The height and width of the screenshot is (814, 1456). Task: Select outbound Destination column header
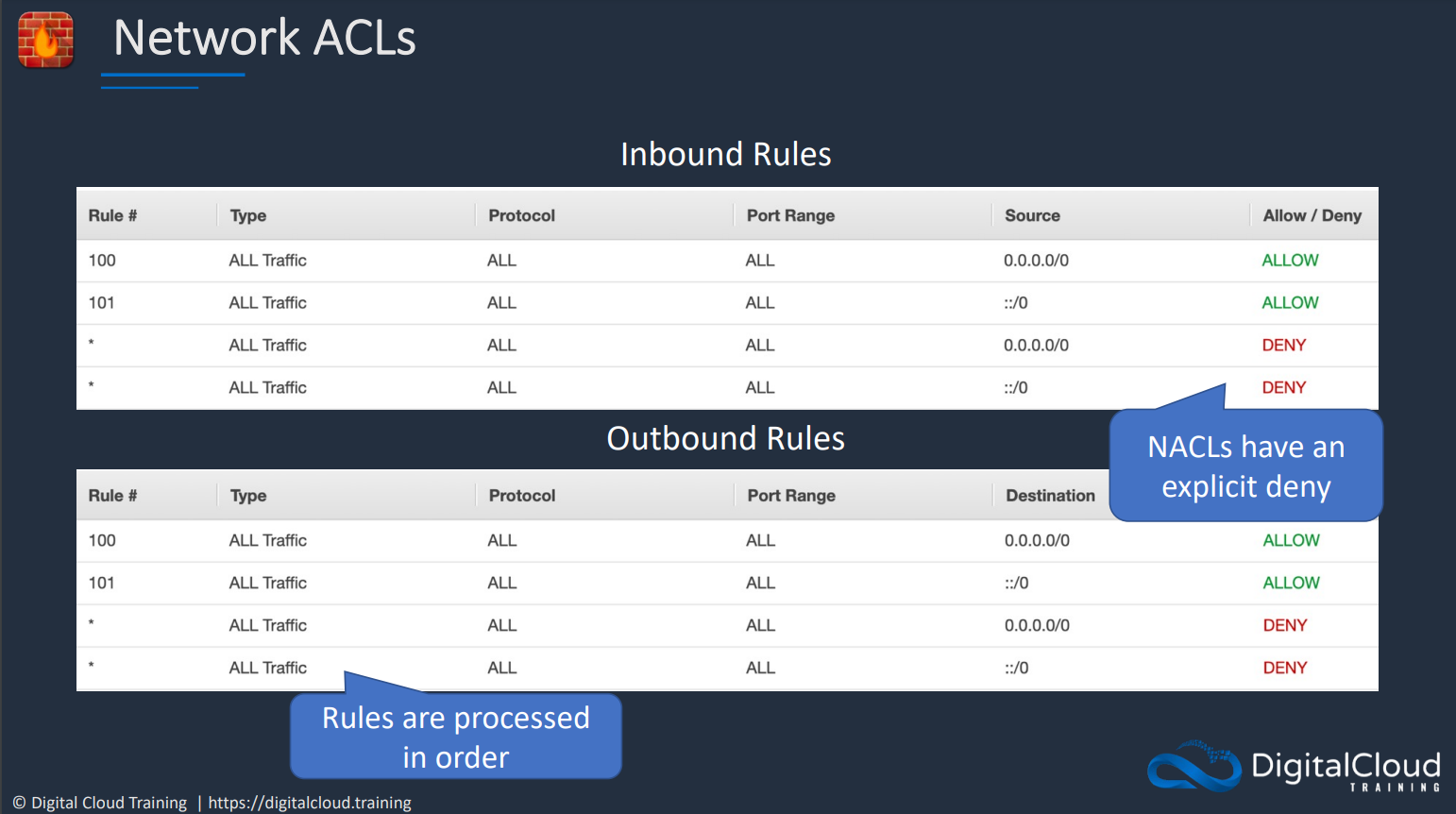pos(1050,496)
